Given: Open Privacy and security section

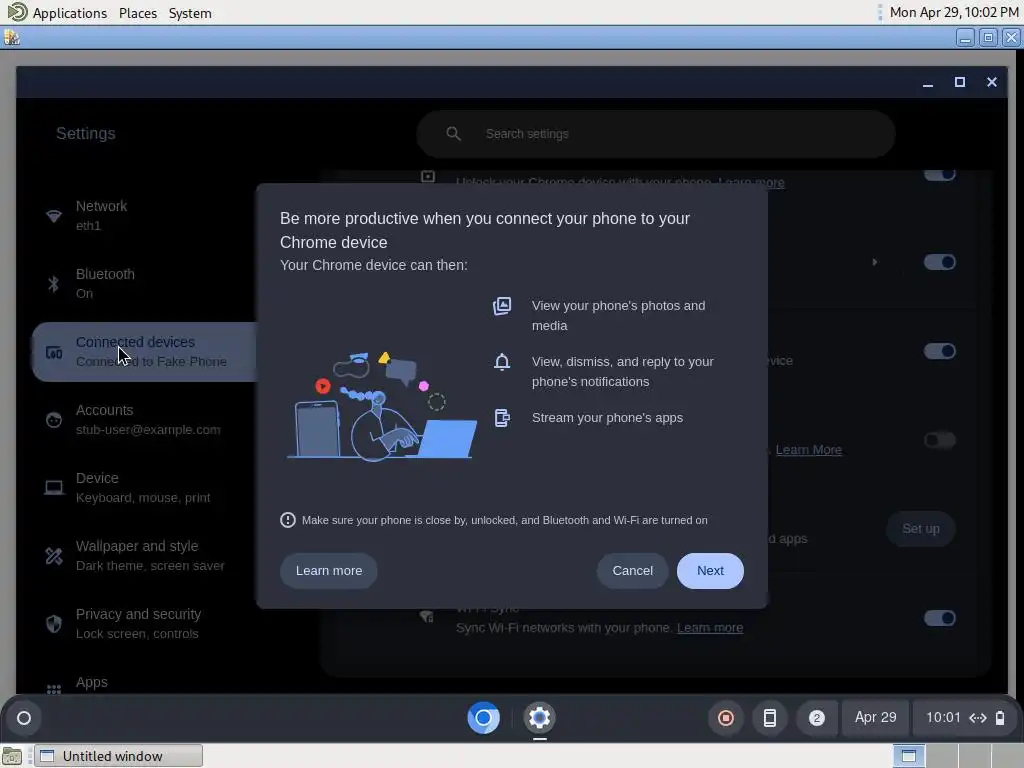Looking at the screenshot, I should pyautogui.click(x=144, y=624).
